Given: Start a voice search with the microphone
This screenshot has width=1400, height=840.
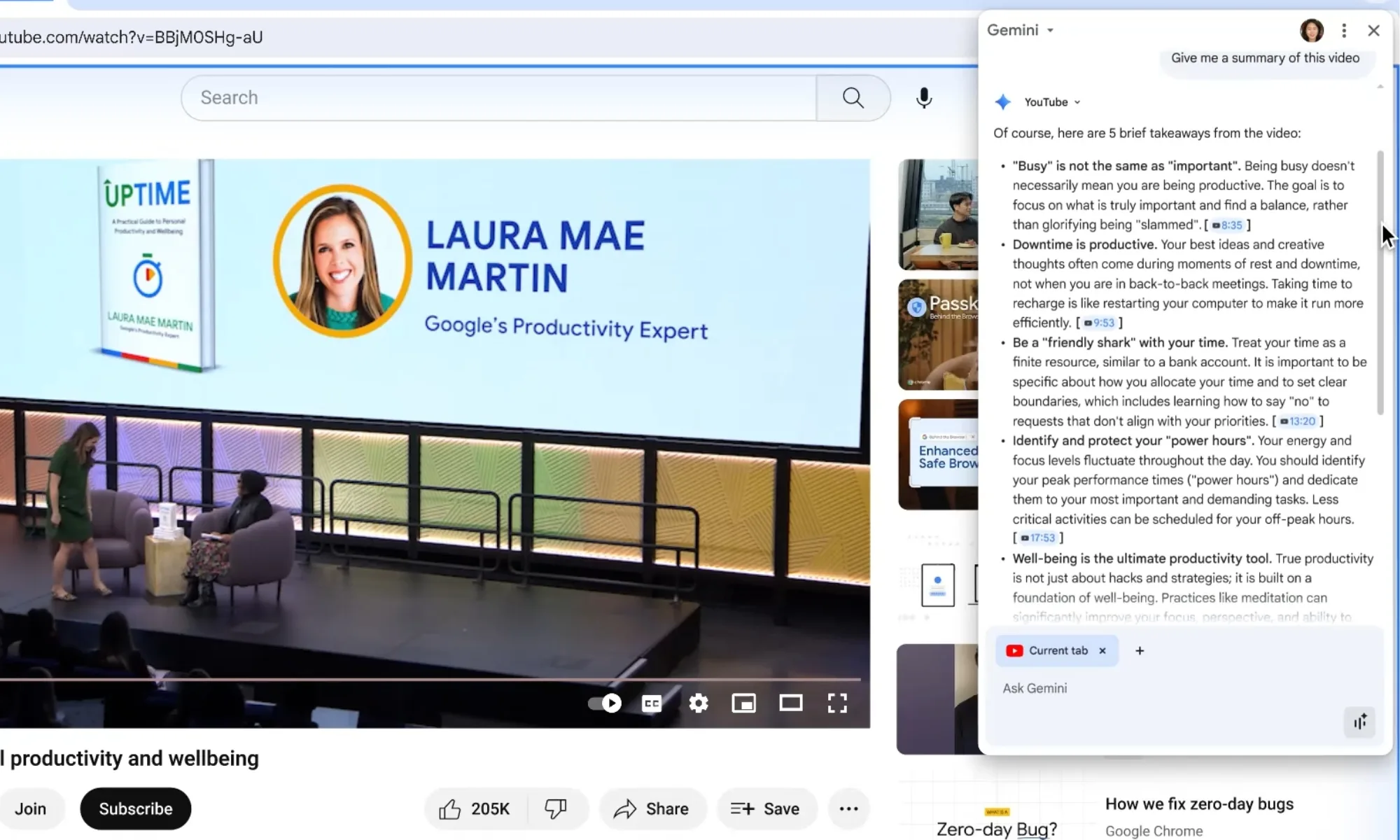Looking at the screenshot, I should click(x=923, y=97).
